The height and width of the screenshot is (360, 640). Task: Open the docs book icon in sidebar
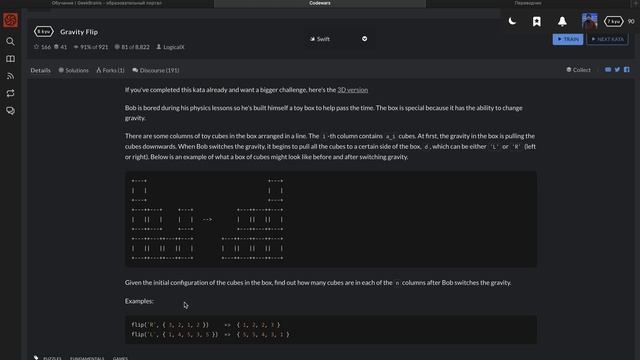tap(10, 59)
